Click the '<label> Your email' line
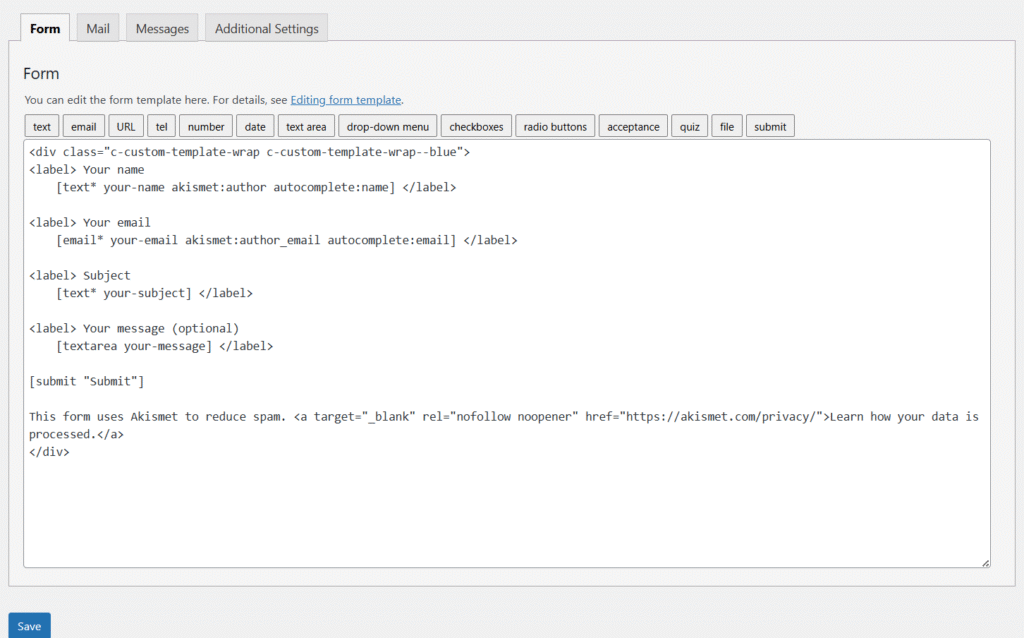The image size is (1024, 638). 90,223
